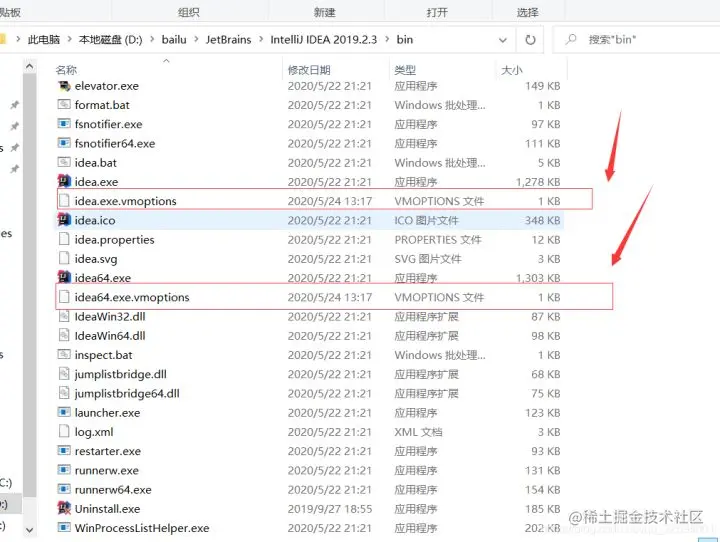Image resolution: width=720 pixels, height=542 pixels.
Task: Select the idea.exe.vmoptions file name
Action: (x=125, y=201)
